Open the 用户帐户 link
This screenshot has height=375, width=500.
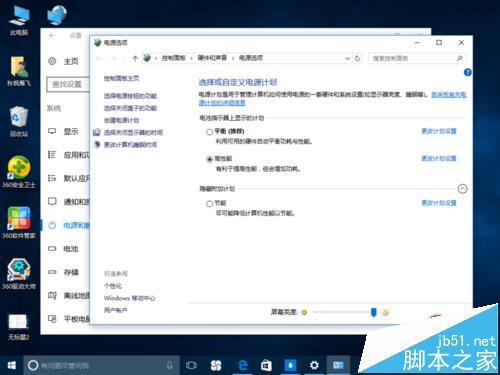(116, 310)
